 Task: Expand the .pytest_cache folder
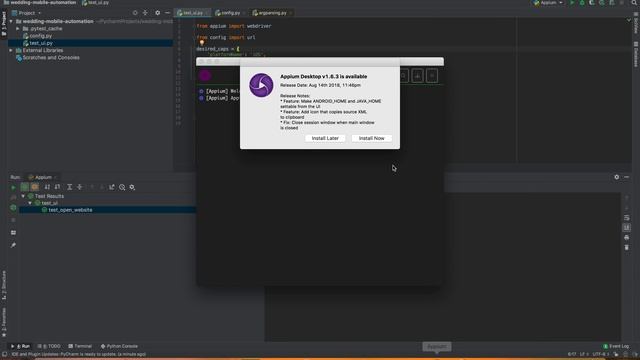point(18,29)
